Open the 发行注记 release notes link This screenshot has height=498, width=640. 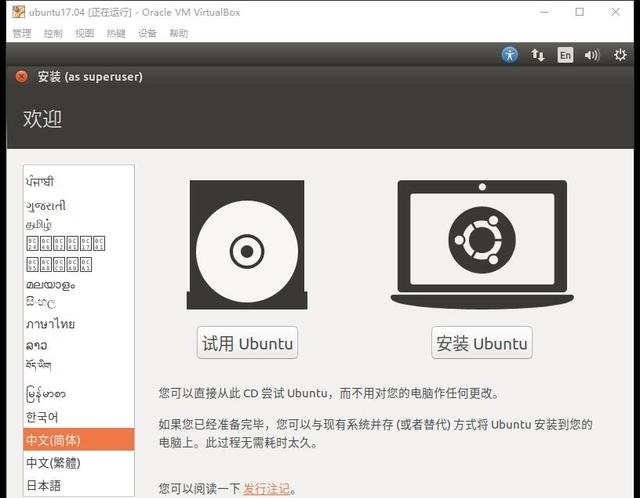tap(266, 489)
